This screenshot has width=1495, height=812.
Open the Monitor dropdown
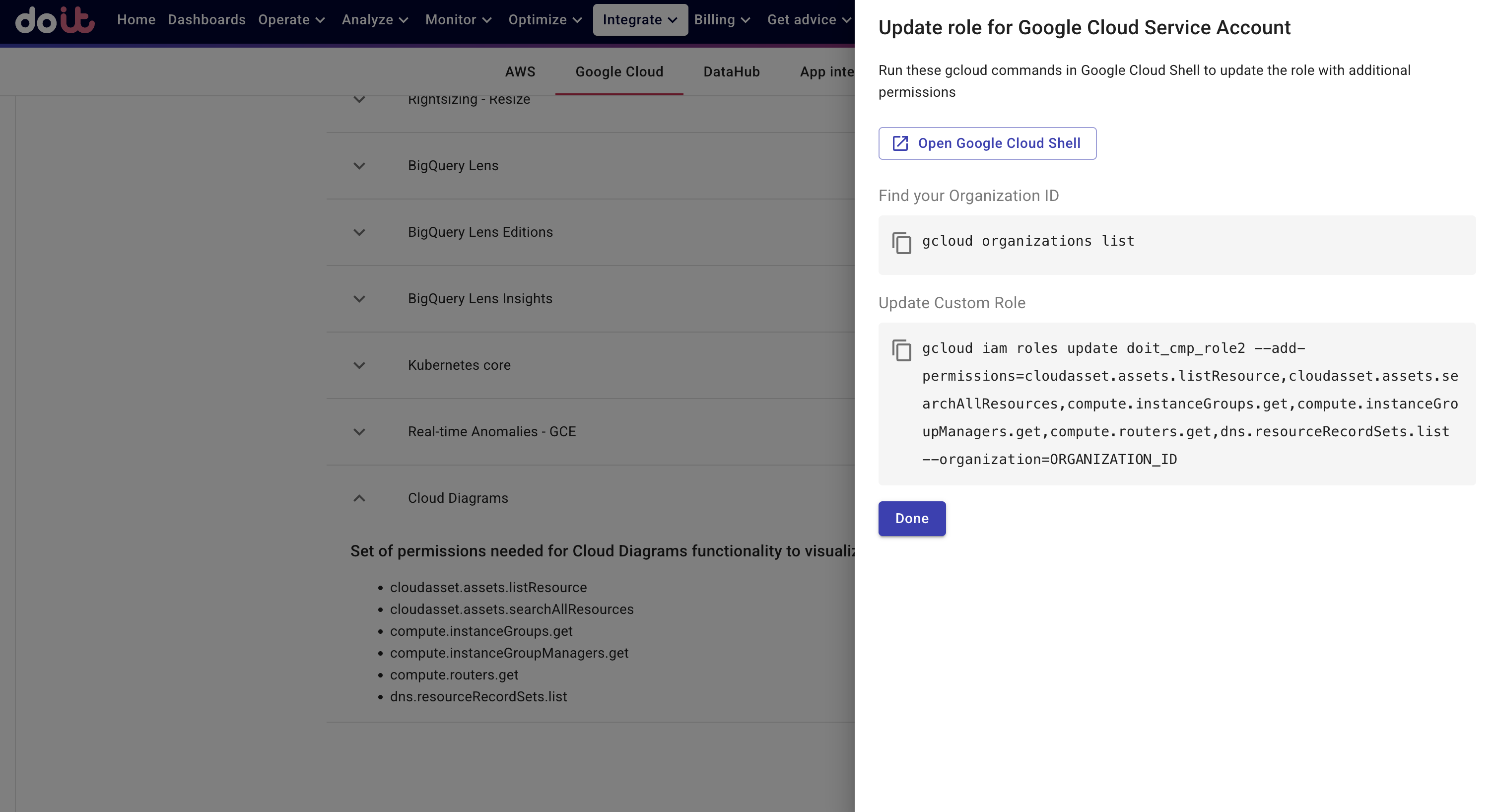pyautogui.click(x=458, y=20)
